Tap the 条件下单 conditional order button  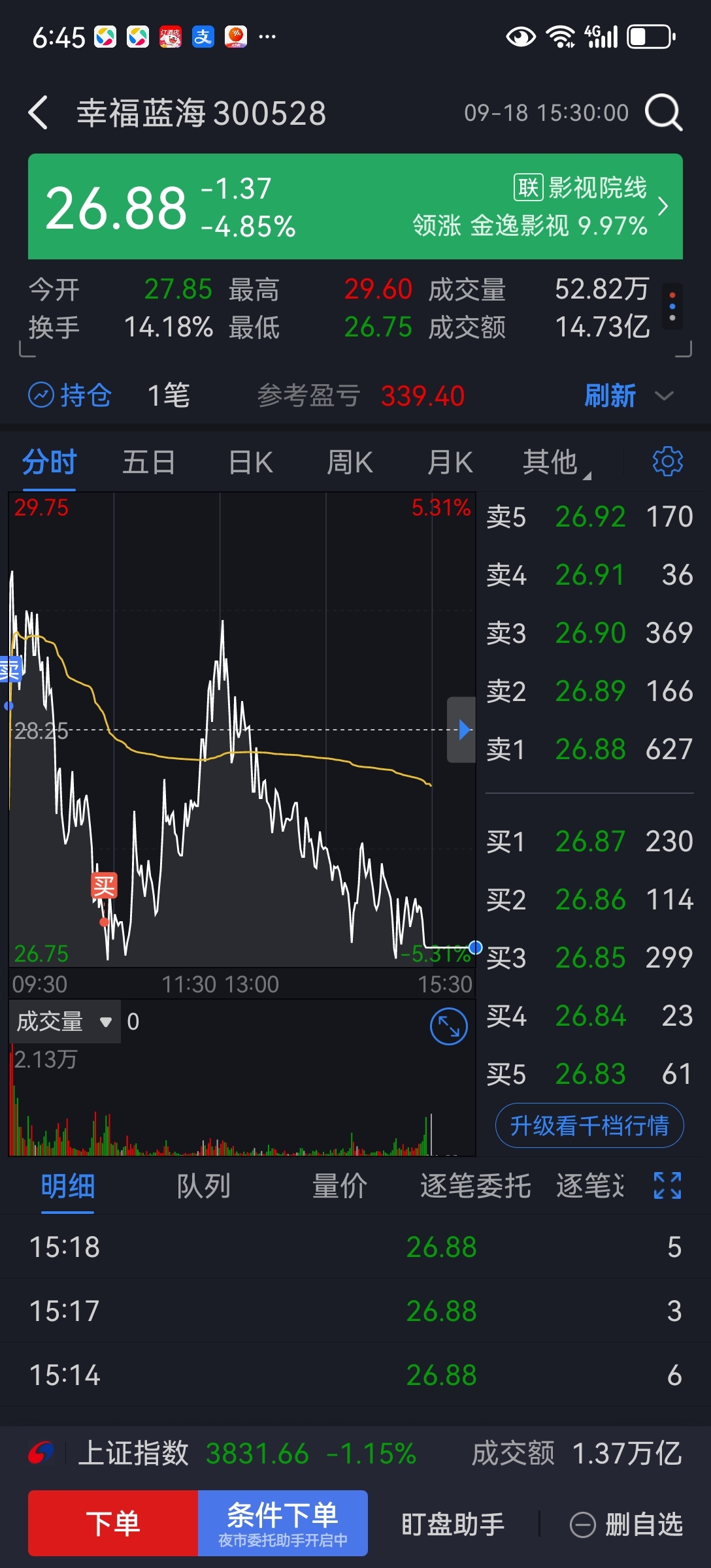[x=283, y=1523]
